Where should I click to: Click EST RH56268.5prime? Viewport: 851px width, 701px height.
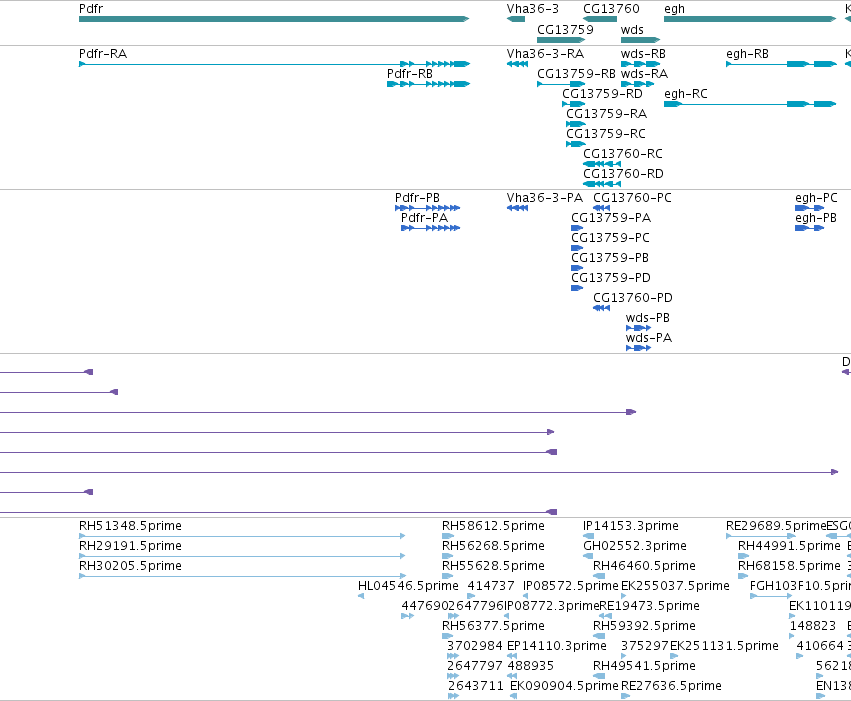(x=493, y=546)
